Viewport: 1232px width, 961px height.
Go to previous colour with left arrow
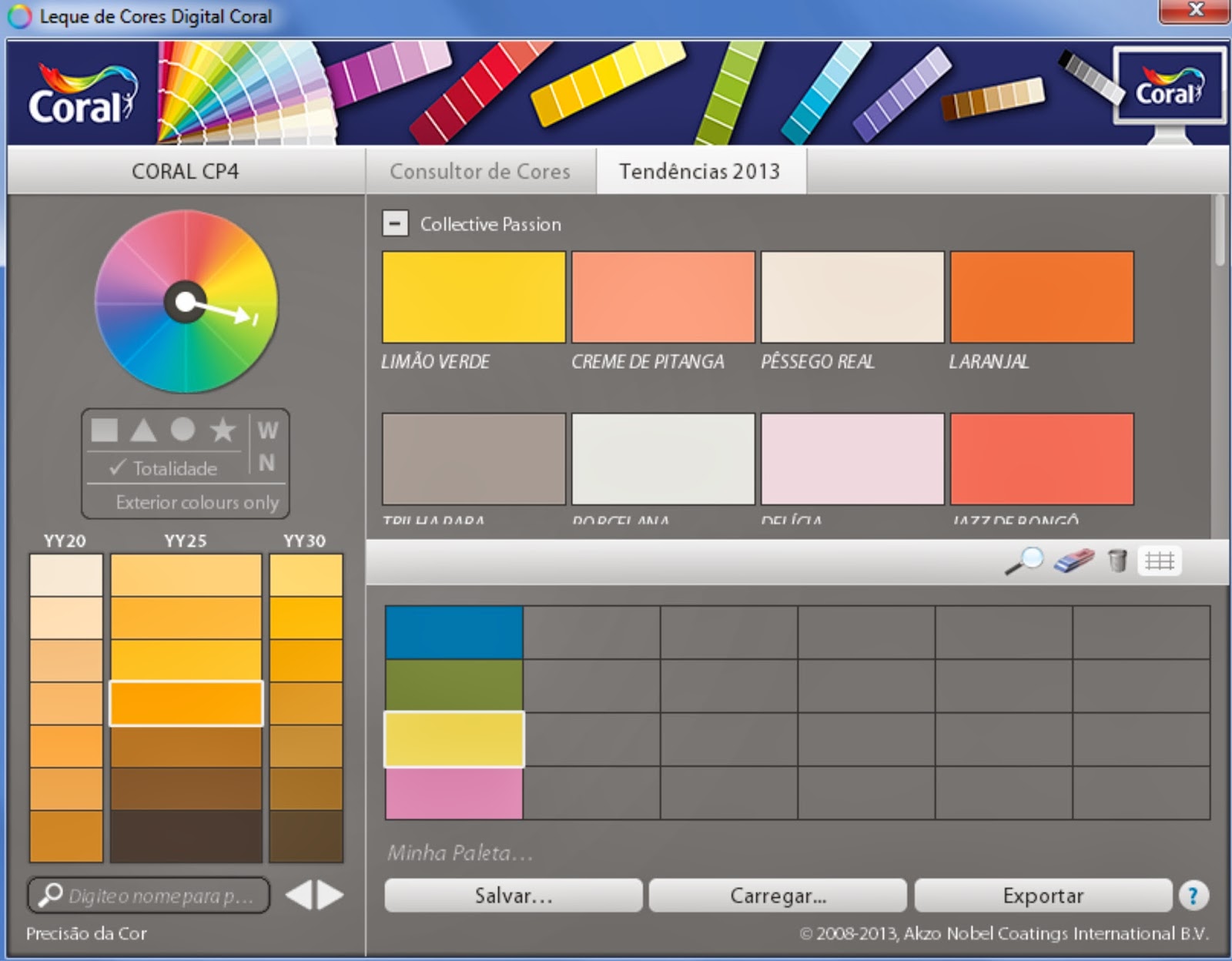(x=299, y=895)
